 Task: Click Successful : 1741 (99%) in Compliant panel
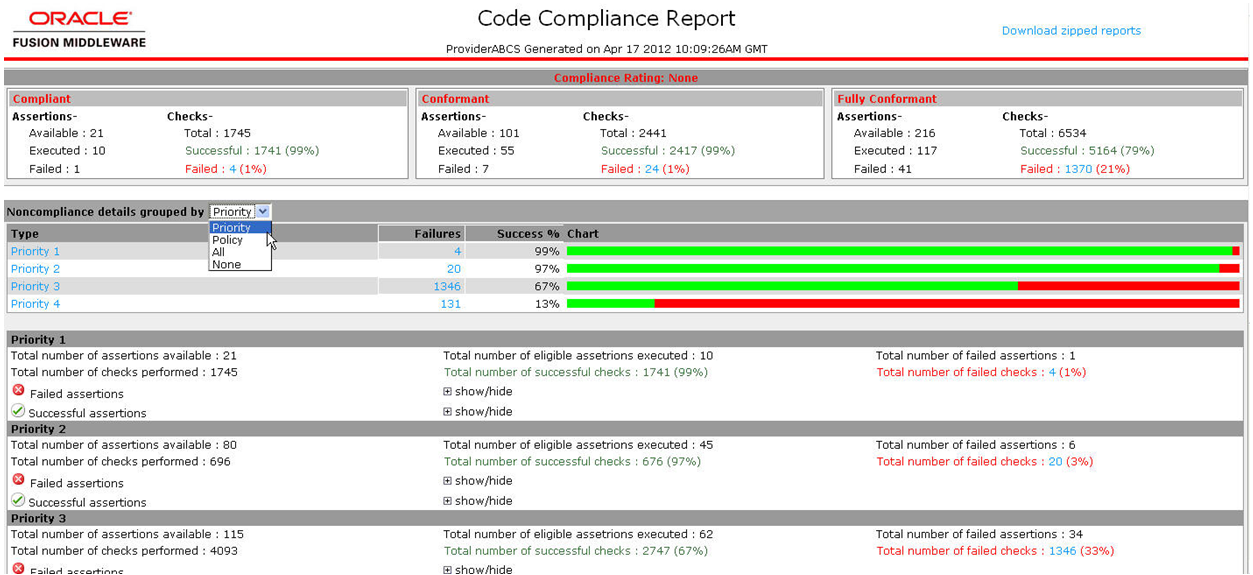[x=252, y=151]
